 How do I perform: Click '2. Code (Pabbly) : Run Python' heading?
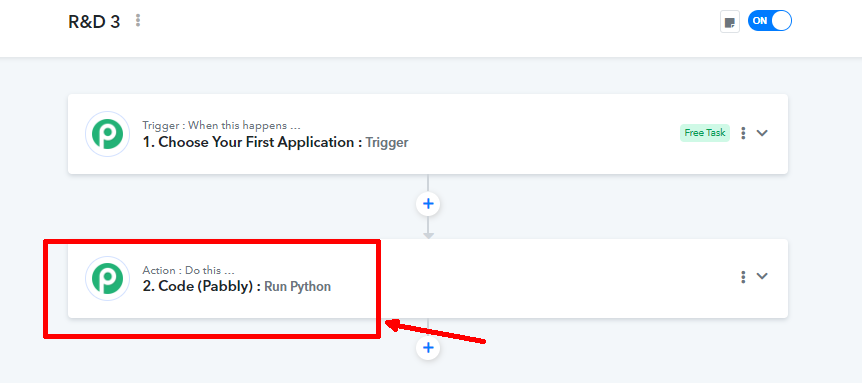pos(236,286)
